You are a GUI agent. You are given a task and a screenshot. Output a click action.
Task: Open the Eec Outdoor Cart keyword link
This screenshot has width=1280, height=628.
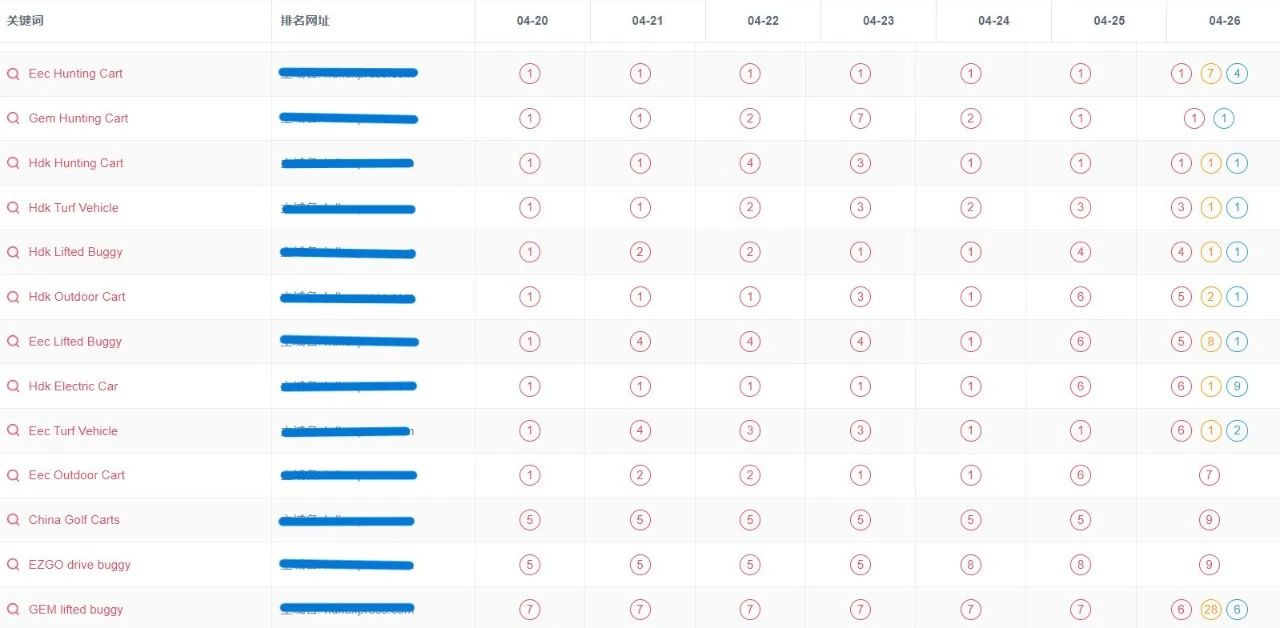click(77, 475)
